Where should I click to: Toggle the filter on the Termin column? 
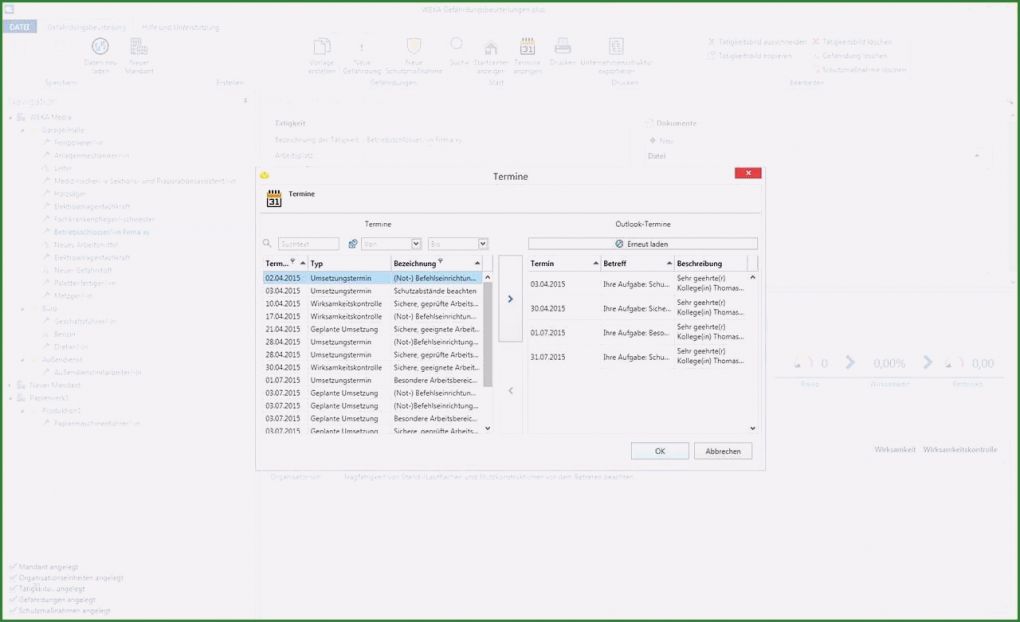tap(293, 261)
